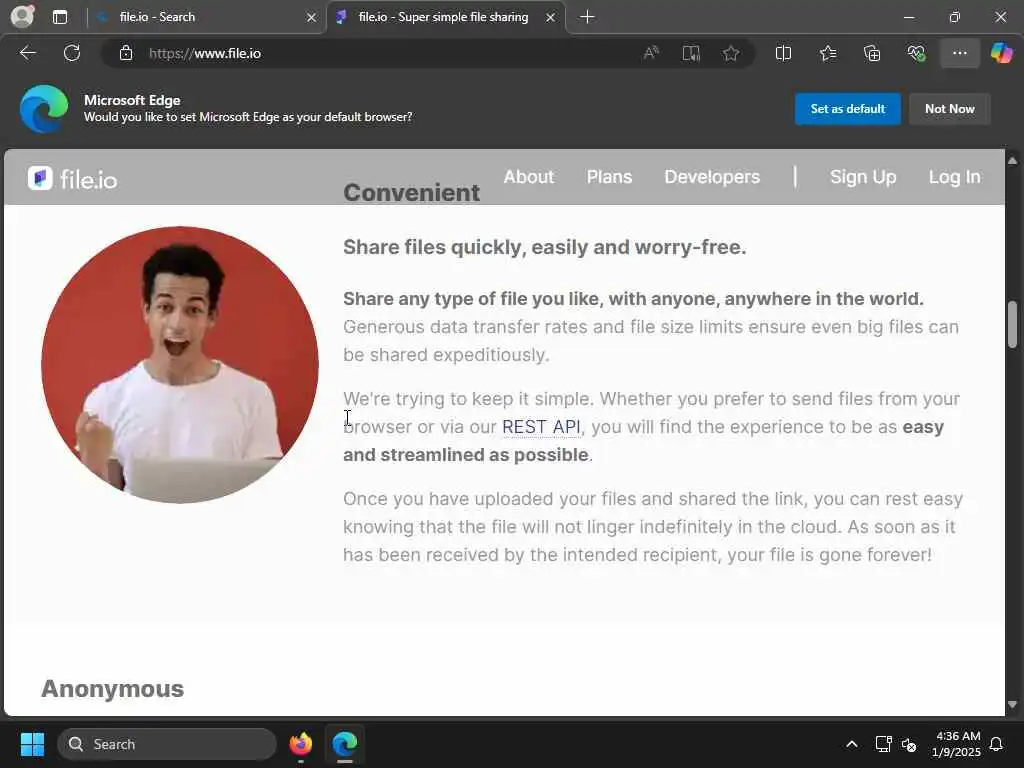Click the address bar URL

coord(204,53)
